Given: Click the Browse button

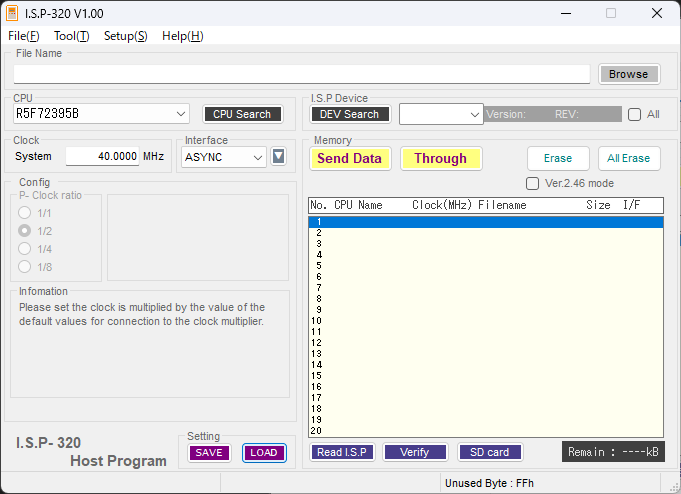Looking at the screenshot, I should click(x=628, y=74).
